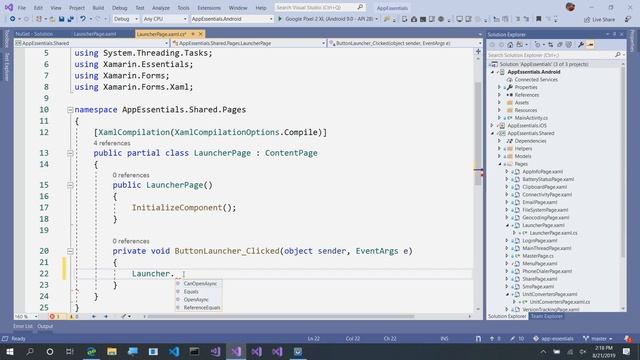Select CanOpenAsync from IntelliSense list
The image size is (640, 360).
tap(199, 283)
